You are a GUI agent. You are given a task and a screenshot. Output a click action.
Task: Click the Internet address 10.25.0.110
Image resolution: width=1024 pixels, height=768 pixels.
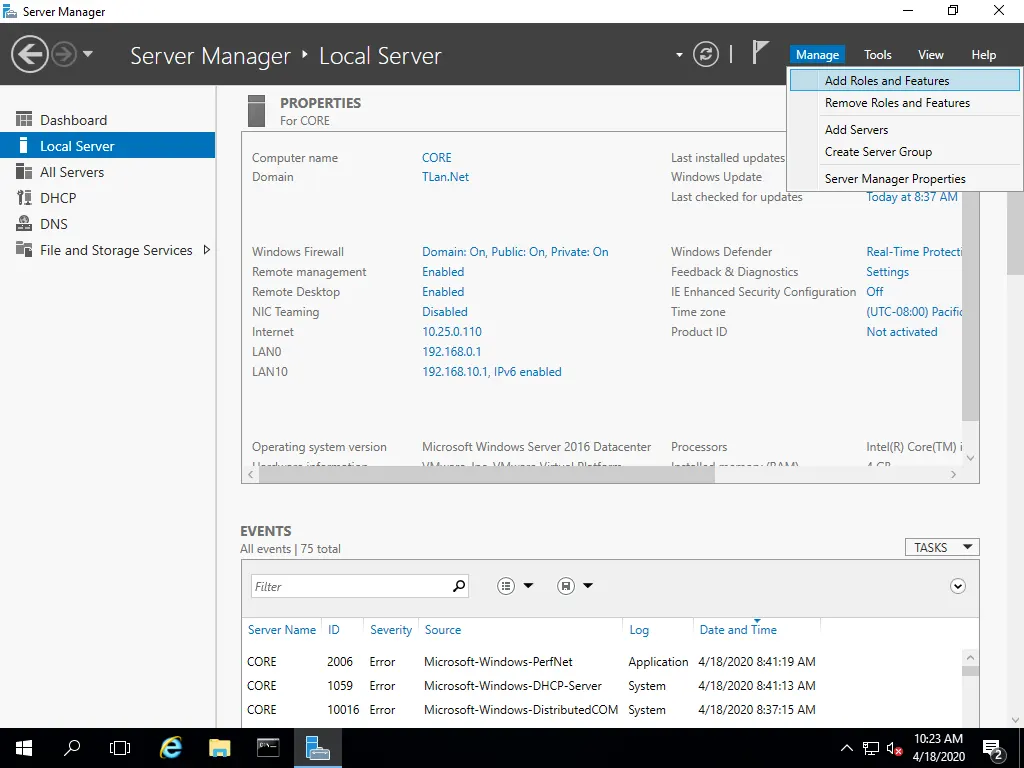(452, 331)
